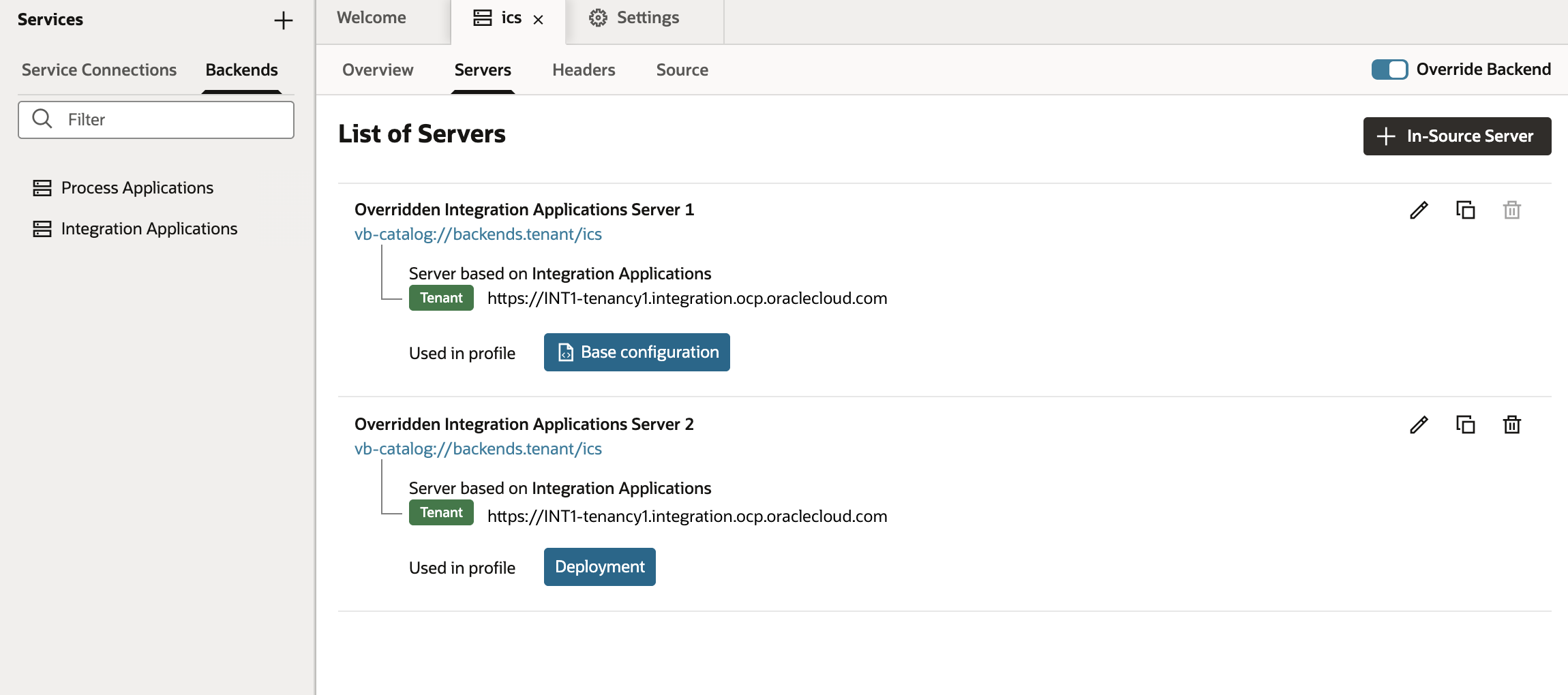Click the In-Source Server button
Screen dimensions: 1568x695
point(1457,136)
